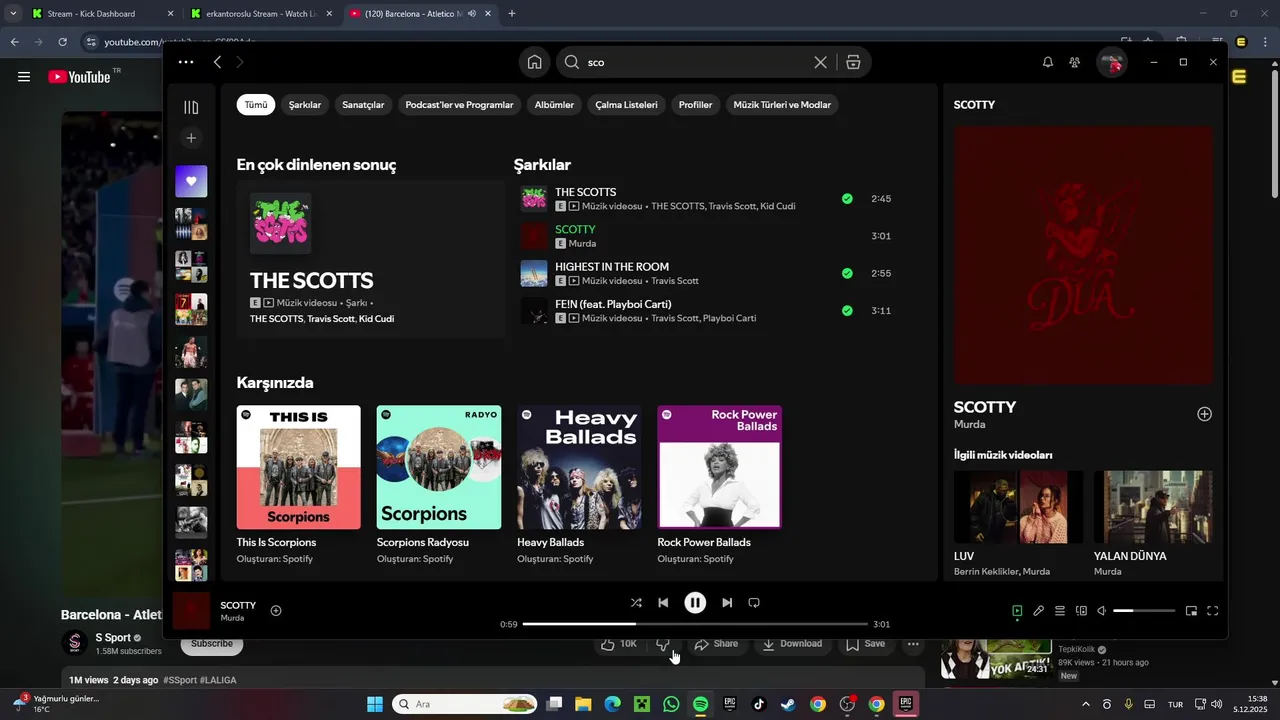Mute the YouTube Barcelona browser tab
Screen dimensions: 1280x720
tap(472, 14)
